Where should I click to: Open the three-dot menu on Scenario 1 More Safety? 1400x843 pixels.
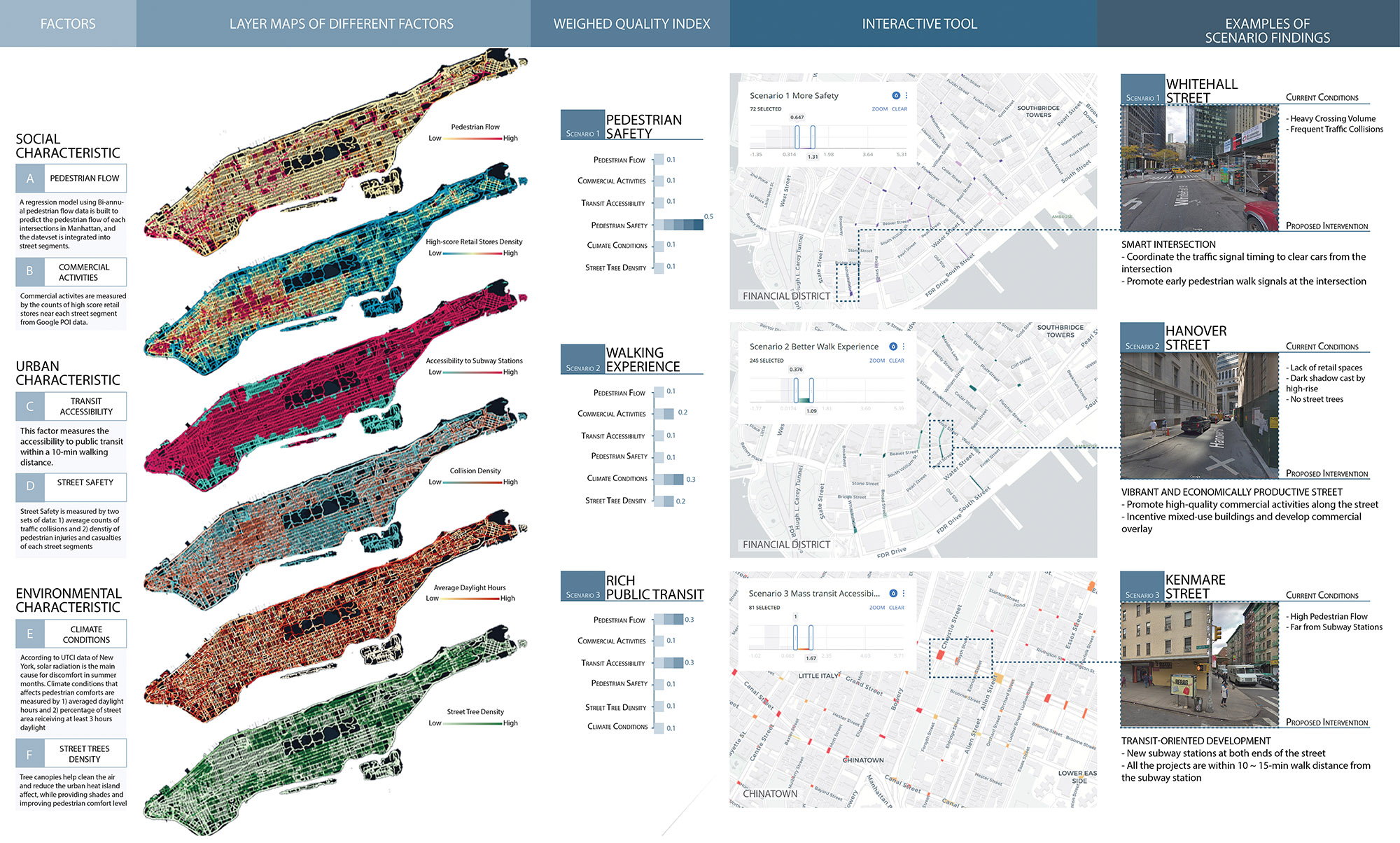907,96
